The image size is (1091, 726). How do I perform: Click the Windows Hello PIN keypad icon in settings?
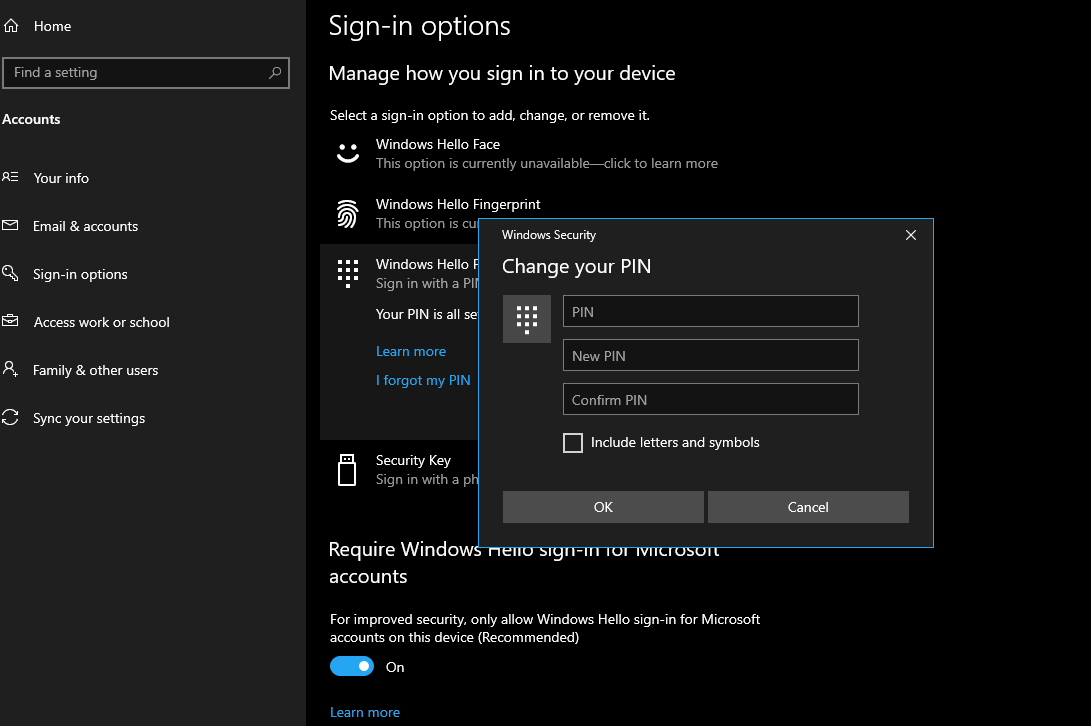coord(348,274)
